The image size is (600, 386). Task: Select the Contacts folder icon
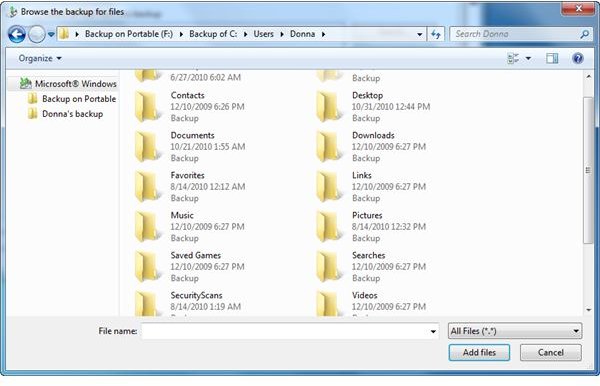tap(148, 107)
